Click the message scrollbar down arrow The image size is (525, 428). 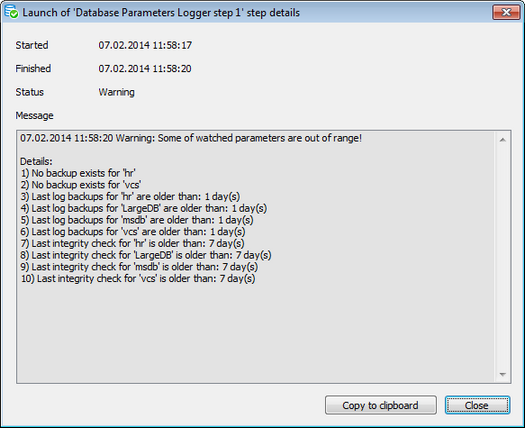coord(503,374)
